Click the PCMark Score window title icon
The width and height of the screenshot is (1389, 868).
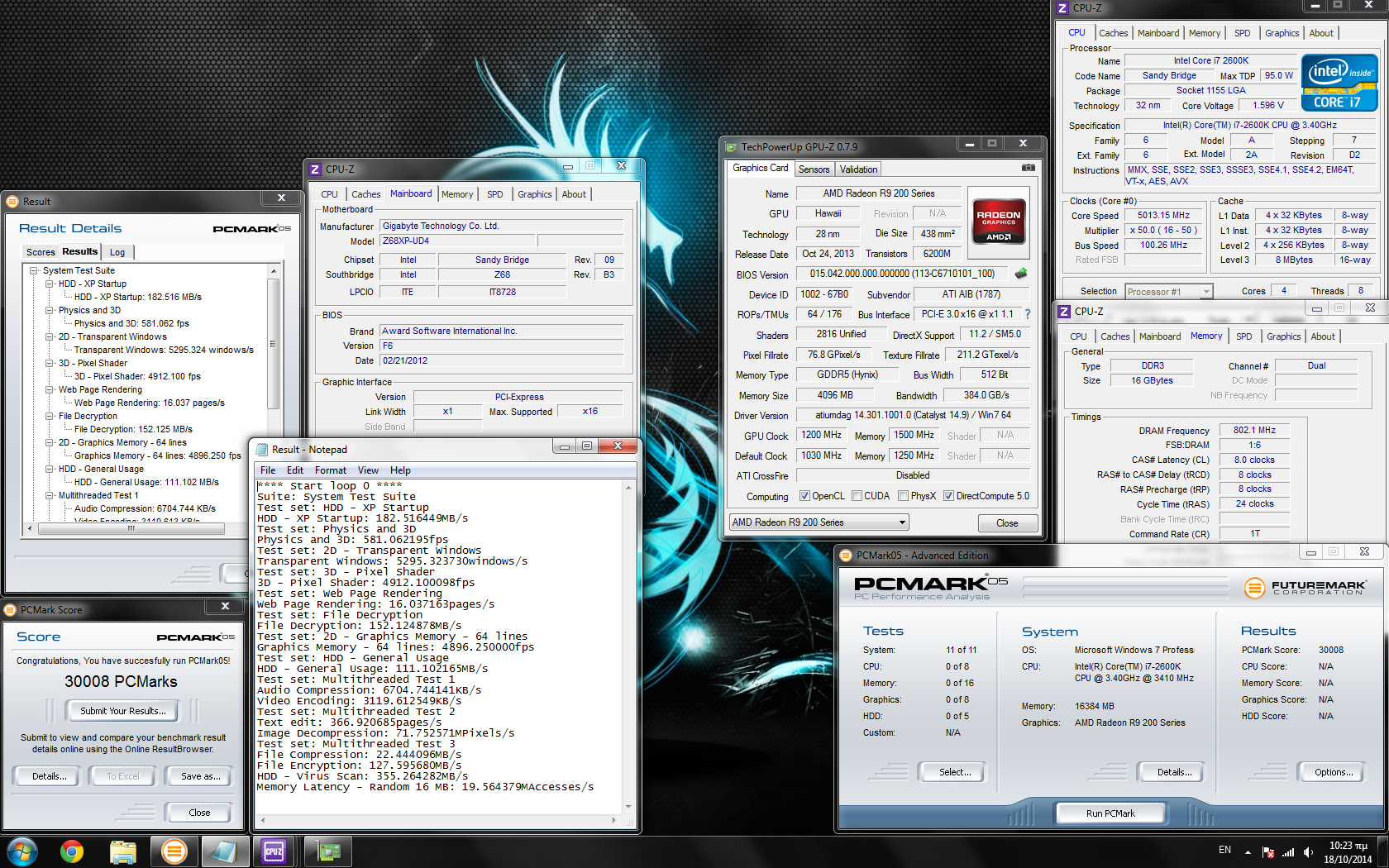pos(11,610)
